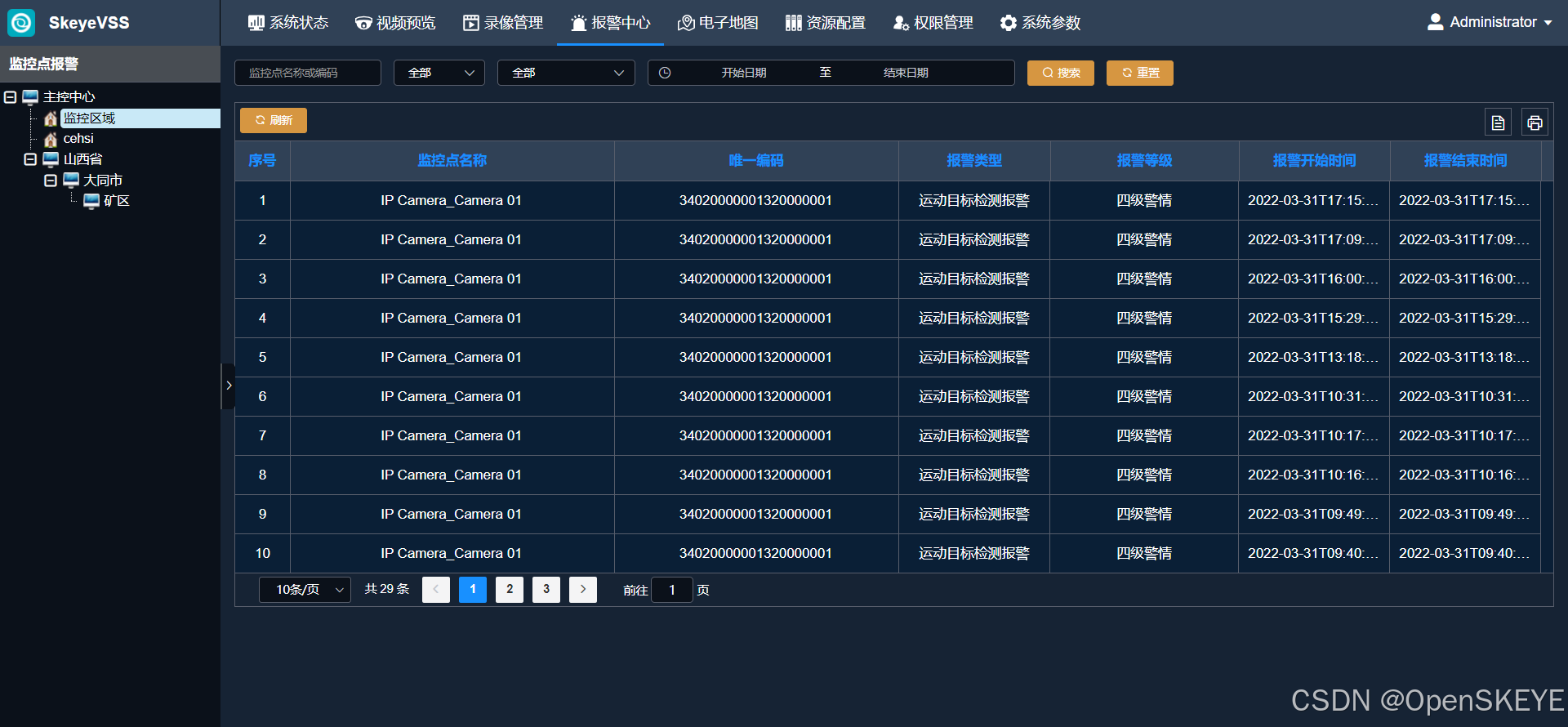Screen dimensions: 1568x727
Task: Click the SkeyeVSS logo icon
Action: 21,22
